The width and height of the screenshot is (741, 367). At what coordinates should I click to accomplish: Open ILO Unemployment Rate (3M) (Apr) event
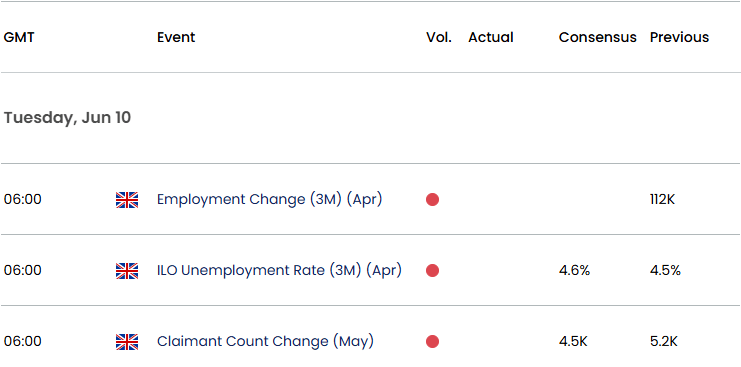(x=279, y=271)
